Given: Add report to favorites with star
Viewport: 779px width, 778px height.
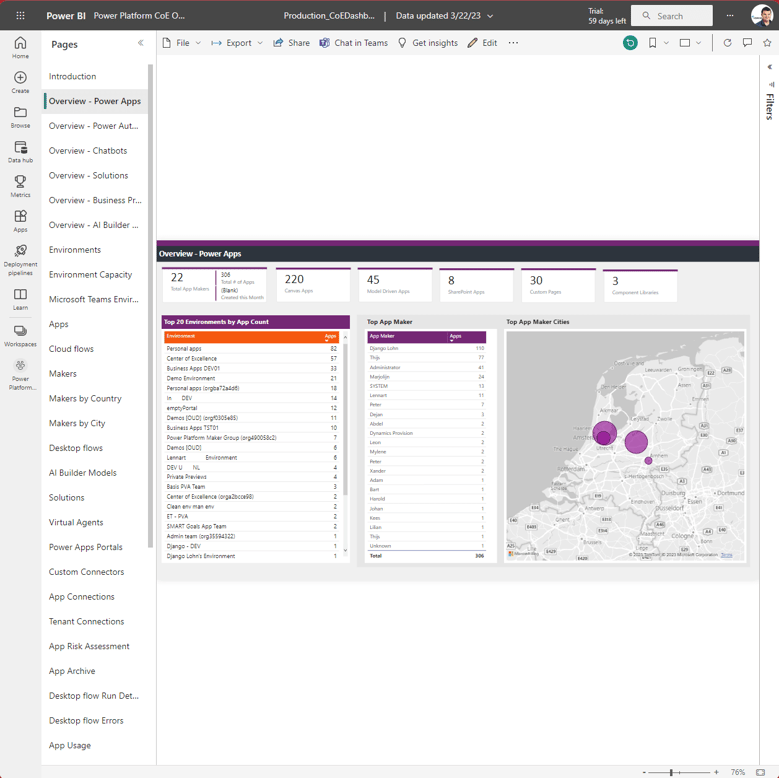Looking at the screenshot, I should click(x=767, y=43).
